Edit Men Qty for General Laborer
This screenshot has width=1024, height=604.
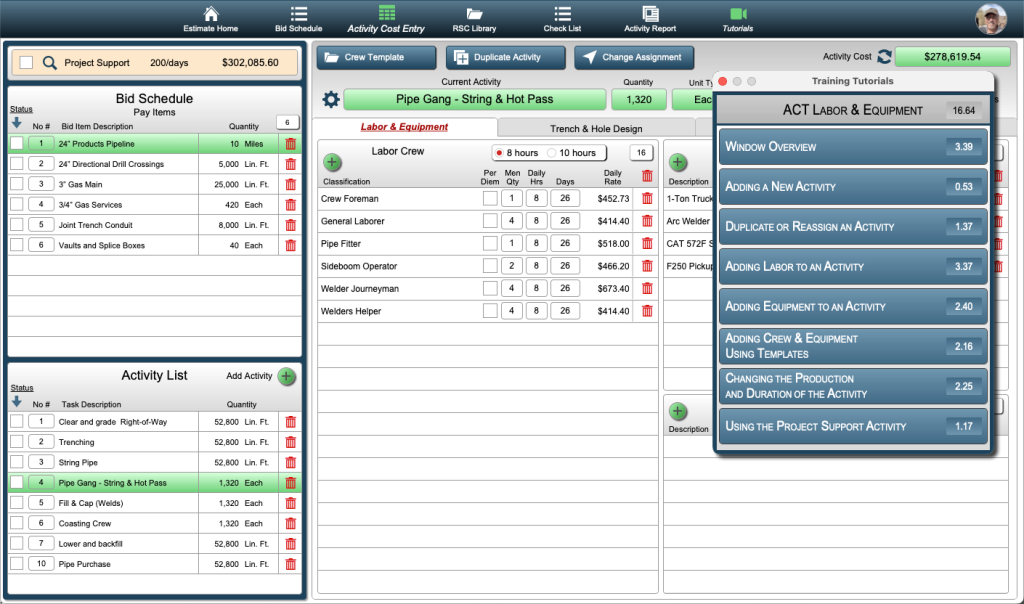coord(511,221)
